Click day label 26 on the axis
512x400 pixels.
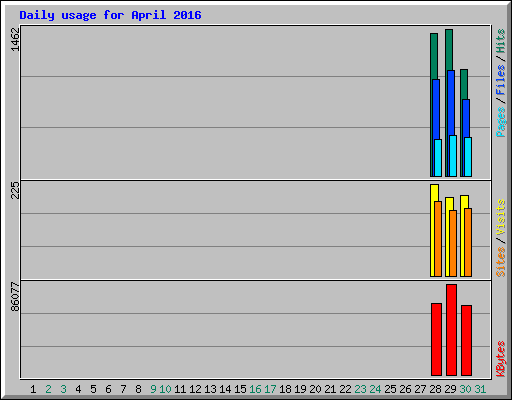pyautogui.click(x=405, y=389)
